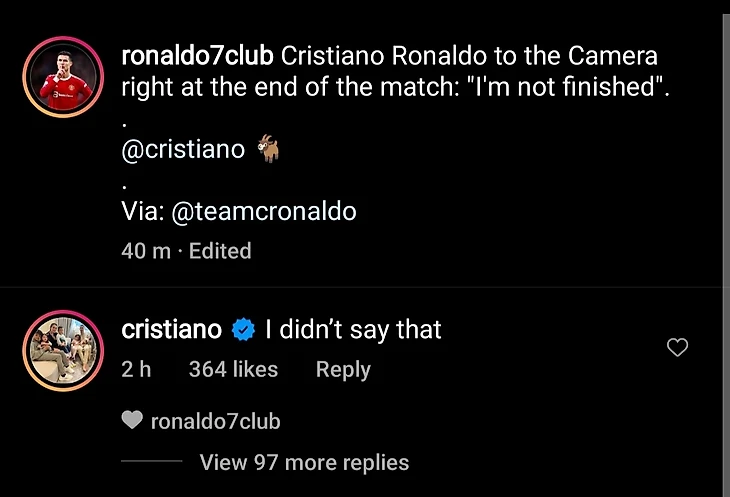Open the cristiano username on the comment
This screenshot has width=730, height=497.
point(171,330)
